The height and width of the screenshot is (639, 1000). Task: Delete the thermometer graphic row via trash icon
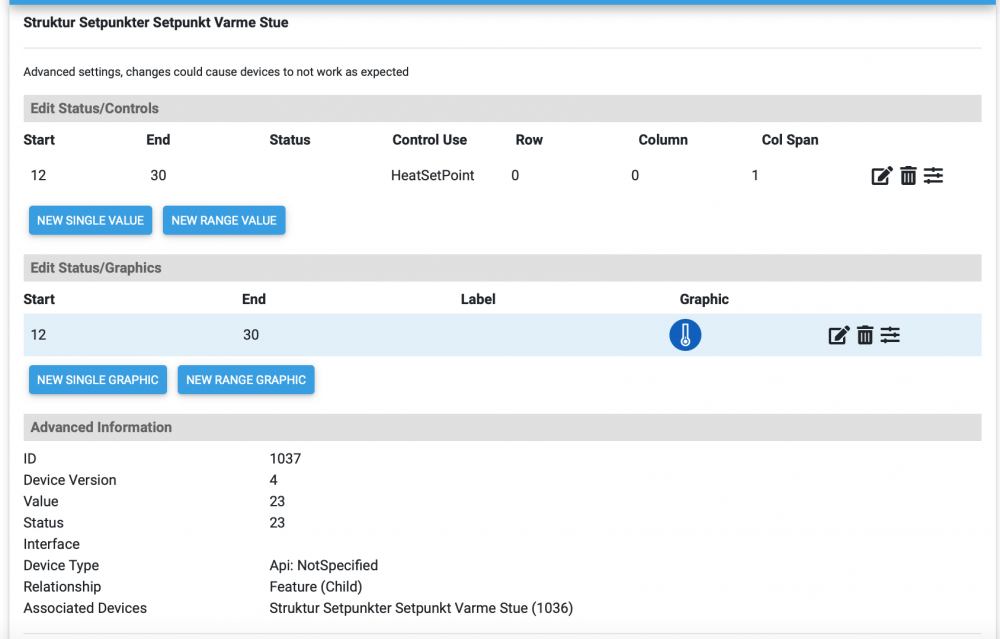(865, 335)
